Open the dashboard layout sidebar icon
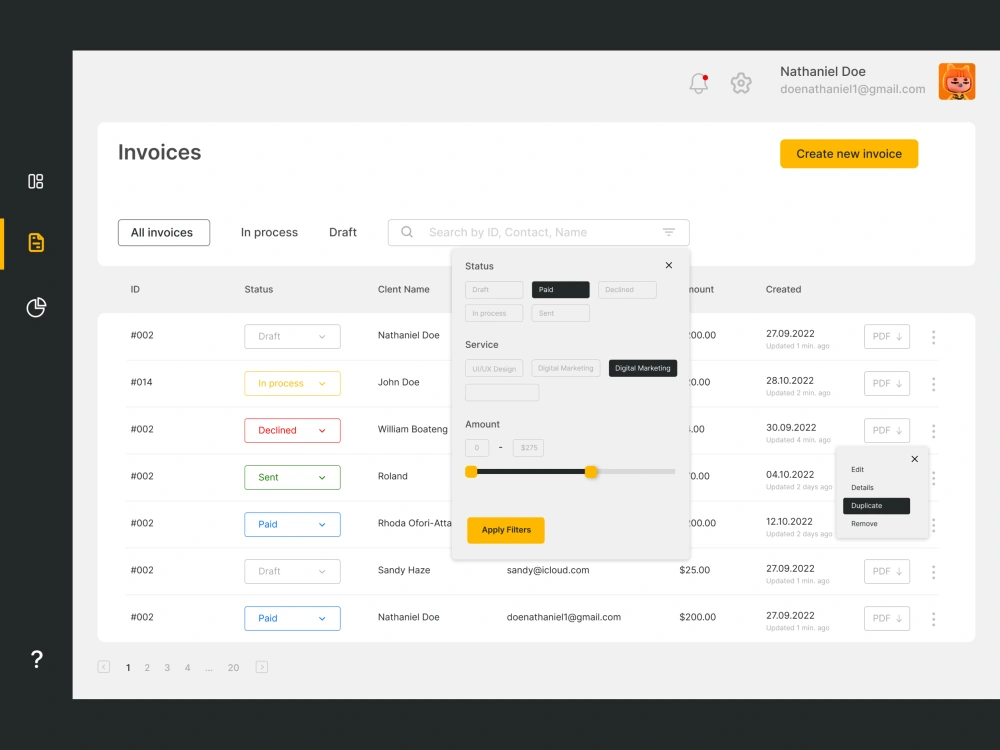This screenshot has height=750, width=1000. tap(36, 181)
